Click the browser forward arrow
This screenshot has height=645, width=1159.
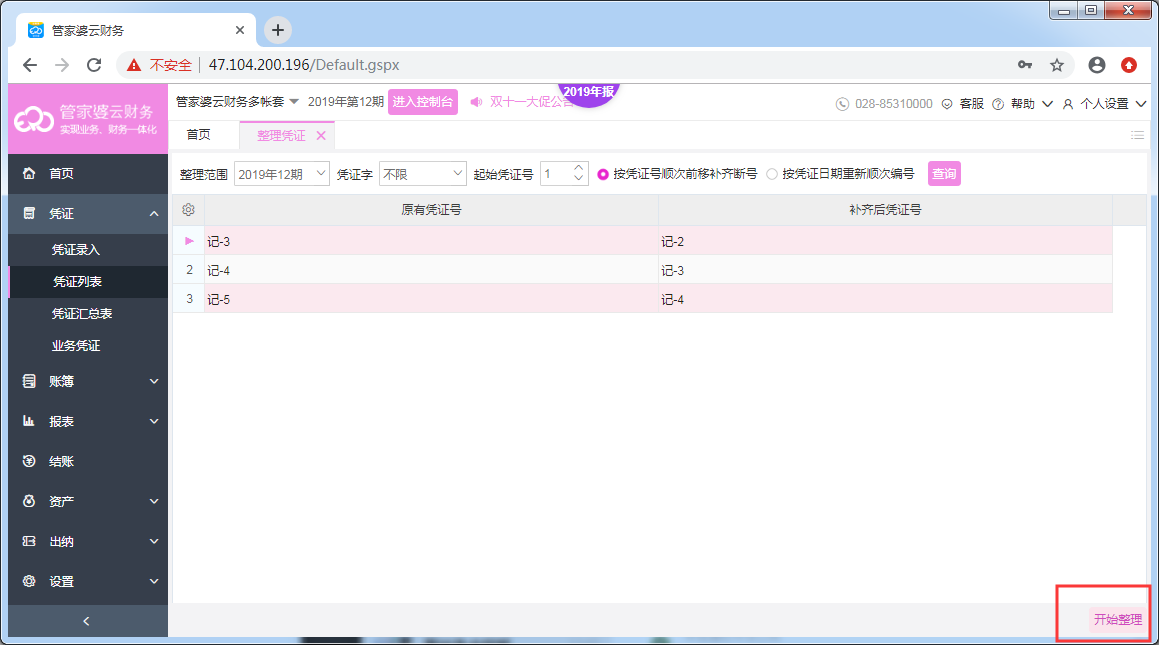62,65
